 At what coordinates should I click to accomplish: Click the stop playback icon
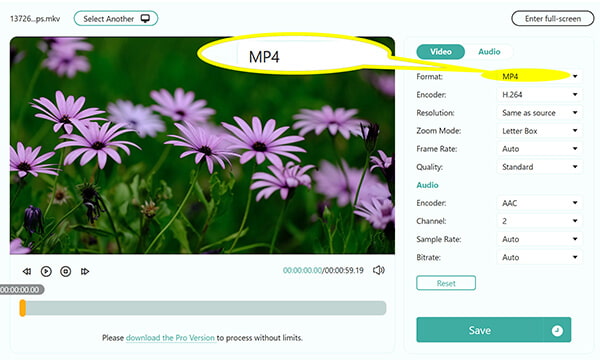click(x=65, y=271)
